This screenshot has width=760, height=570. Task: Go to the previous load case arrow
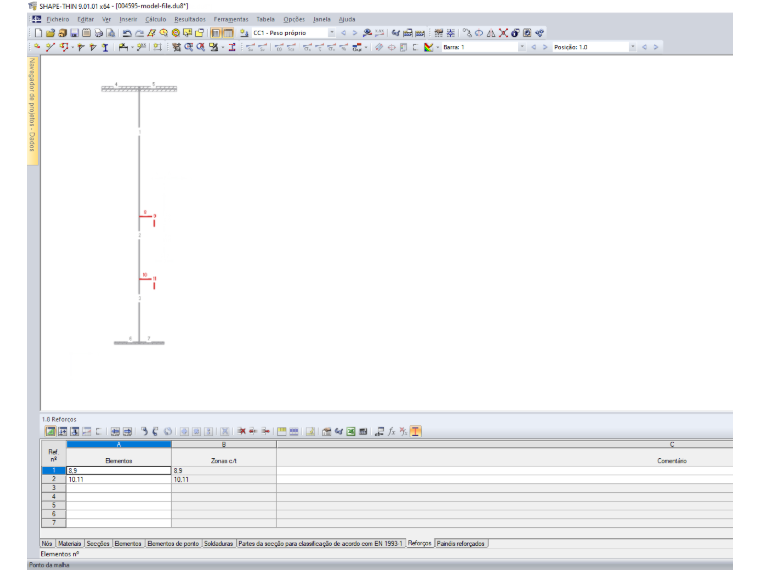click(344, 33)
